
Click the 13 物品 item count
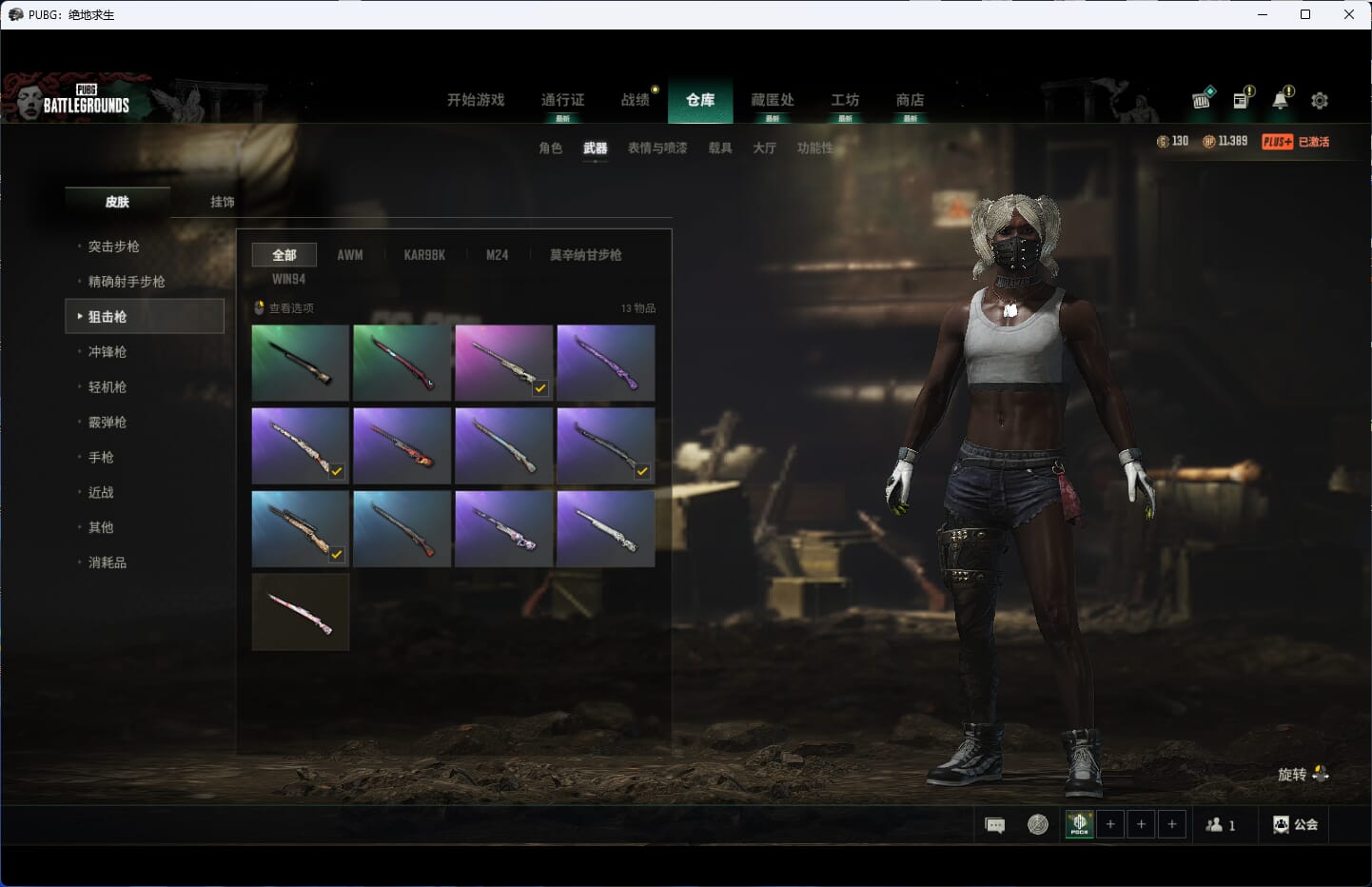click(x=637, y=308)
